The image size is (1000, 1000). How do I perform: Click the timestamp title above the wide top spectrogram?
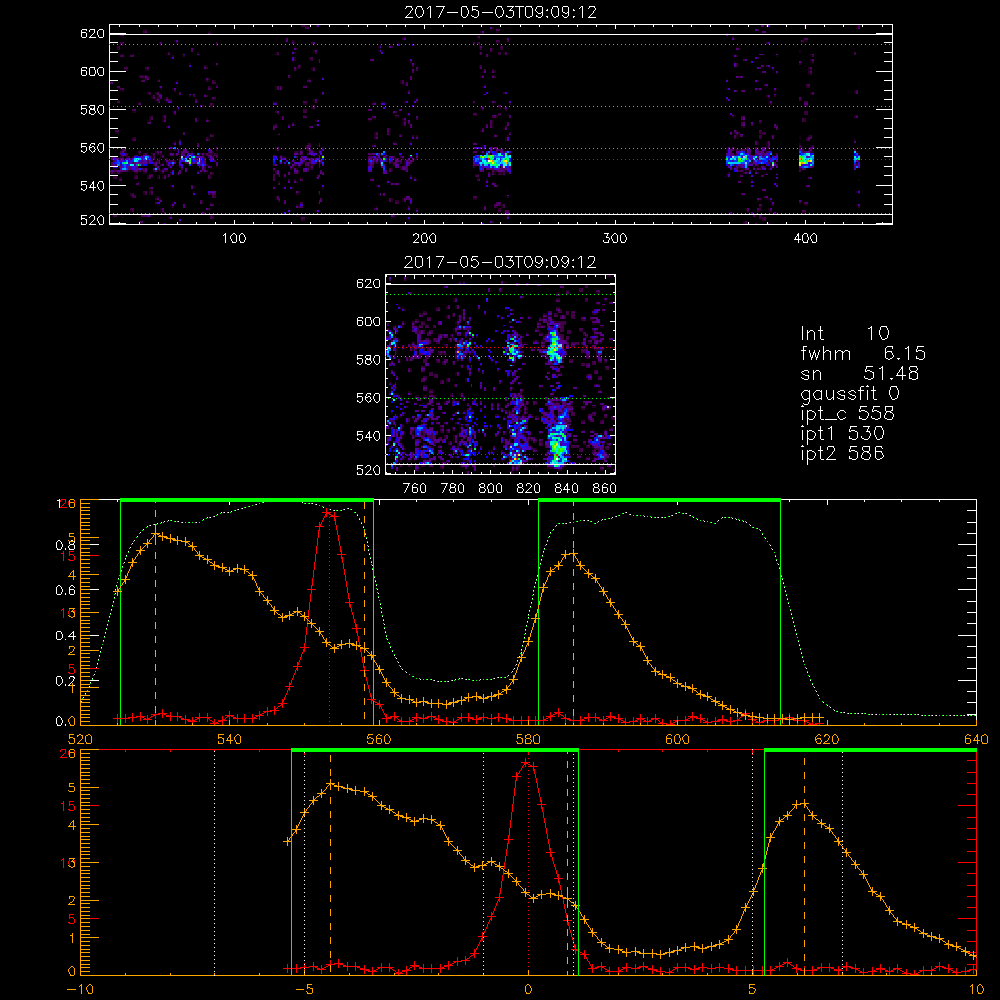pos(501,12)
